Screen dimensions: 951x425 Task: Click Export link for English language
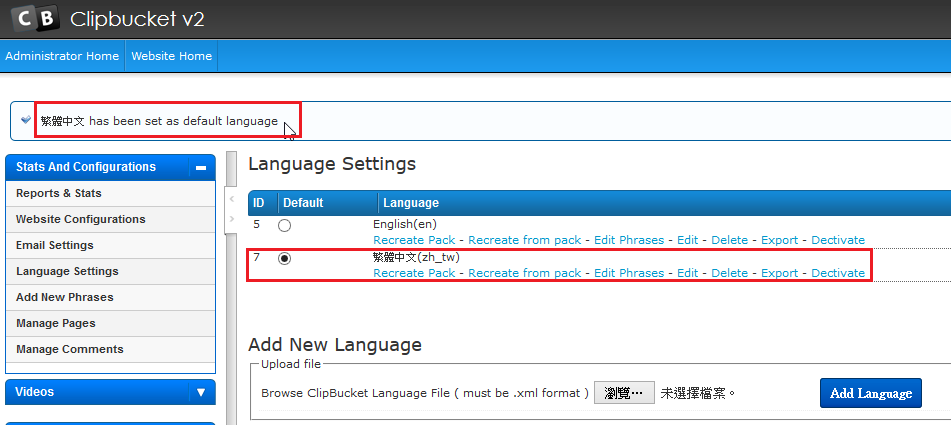pyautogui.click(x=779, y=240)
